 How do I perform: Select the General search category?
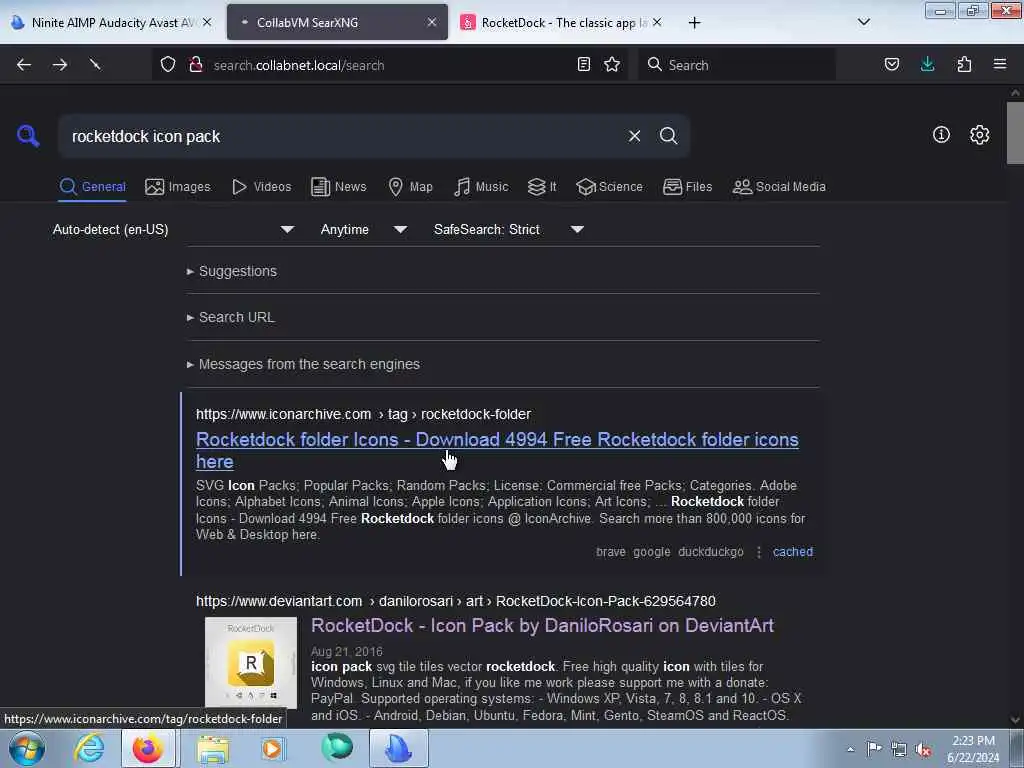pyautogui.click(x=92, y=187)
